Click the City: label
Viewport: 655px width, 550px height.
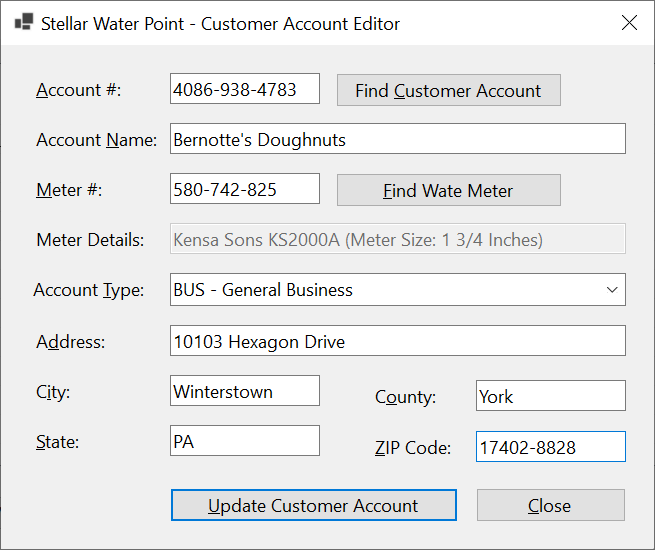coord(53,392)
